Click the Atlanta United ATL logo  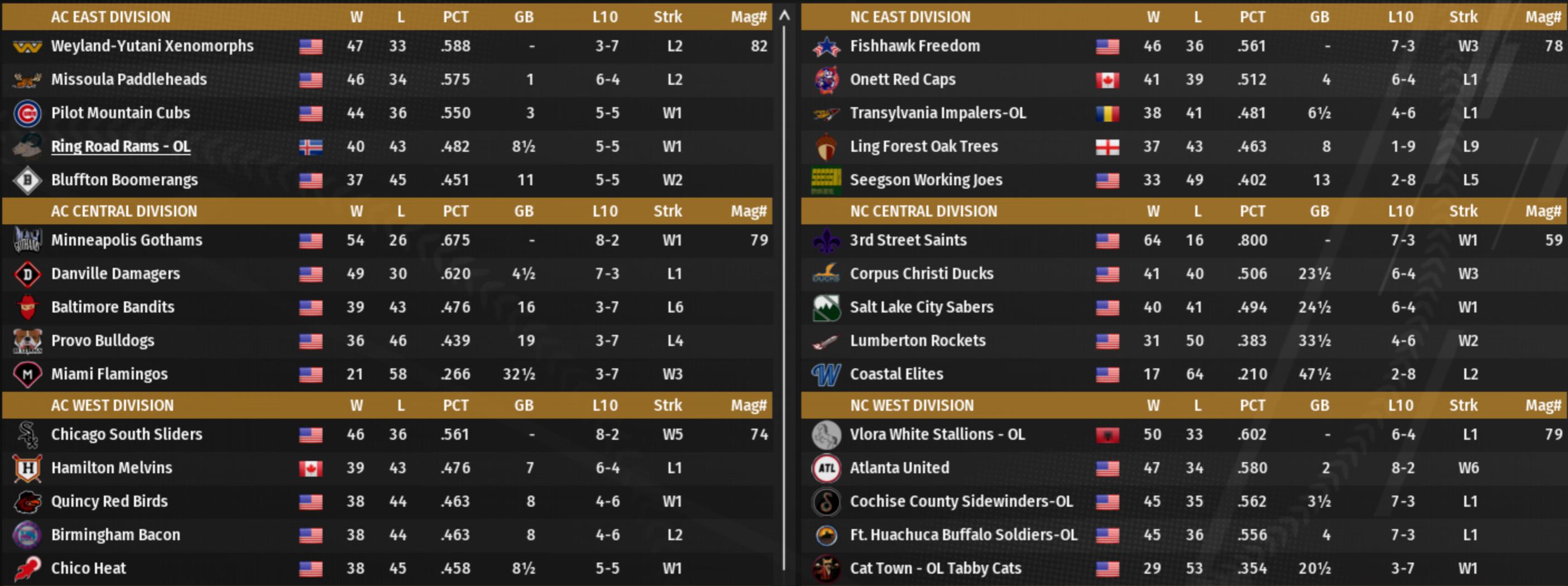(x=826, y=468)
